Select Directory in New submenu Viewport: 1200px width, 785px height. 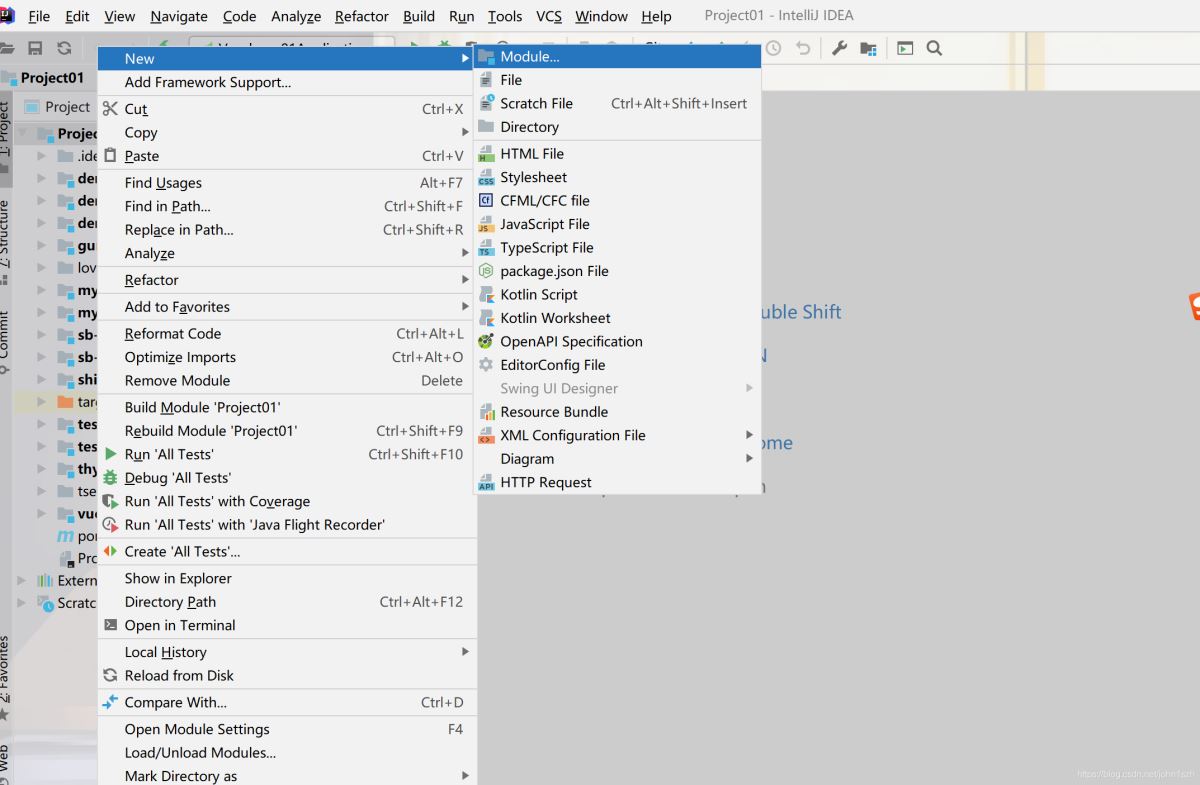[617, 127]
